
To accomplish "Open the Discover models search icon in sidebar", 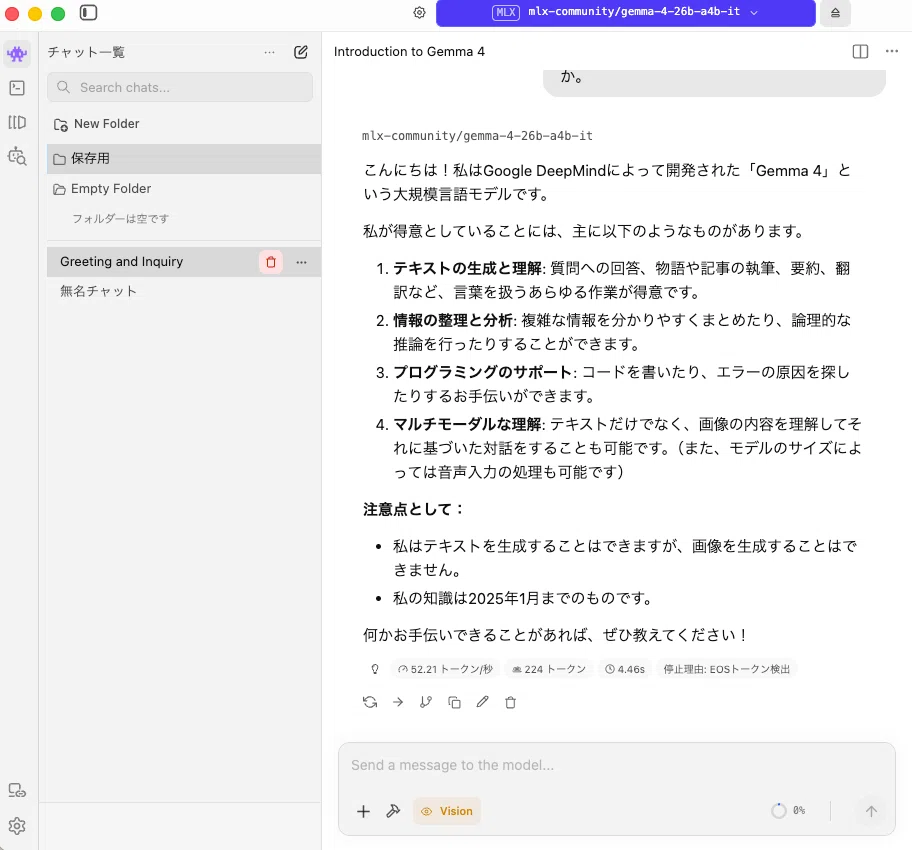I will [17, 156].
